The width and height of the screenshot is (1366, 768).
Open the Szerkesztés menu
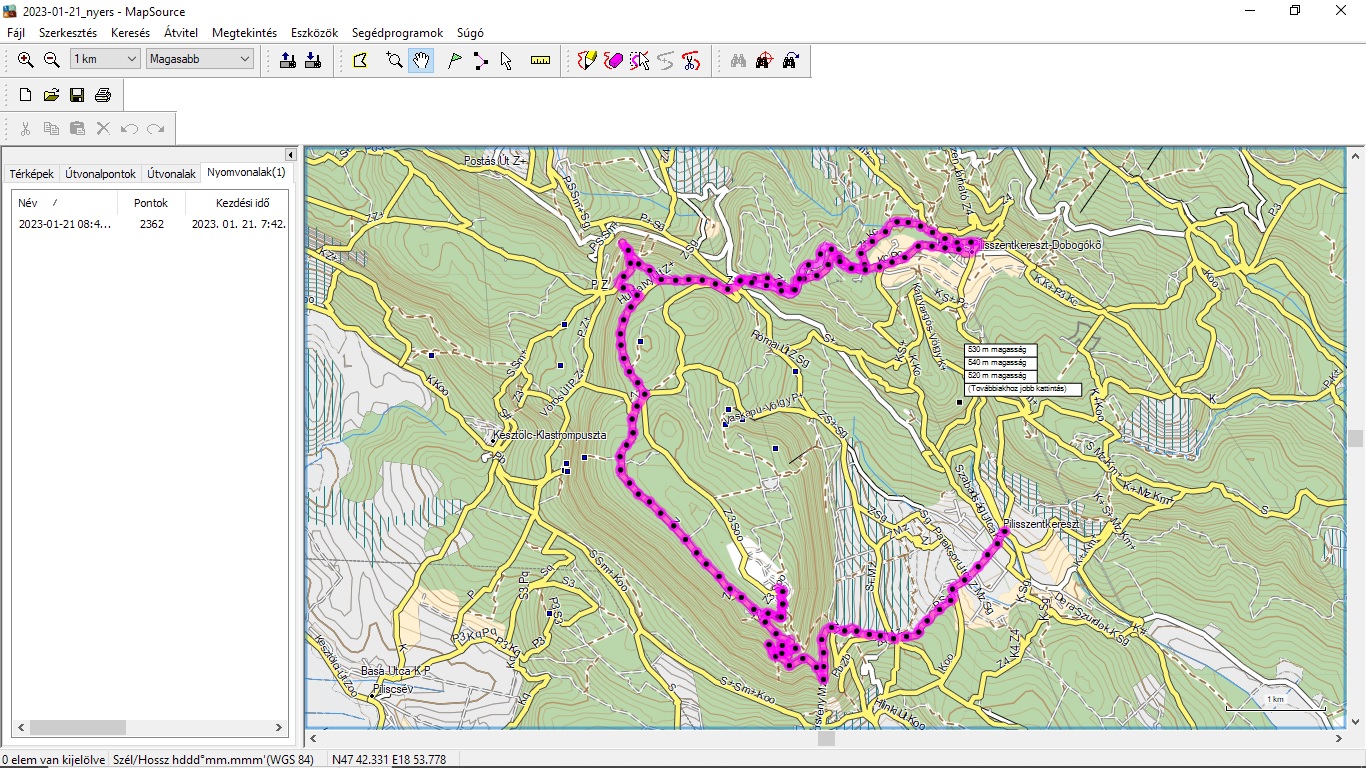click(x=68, y=33)
